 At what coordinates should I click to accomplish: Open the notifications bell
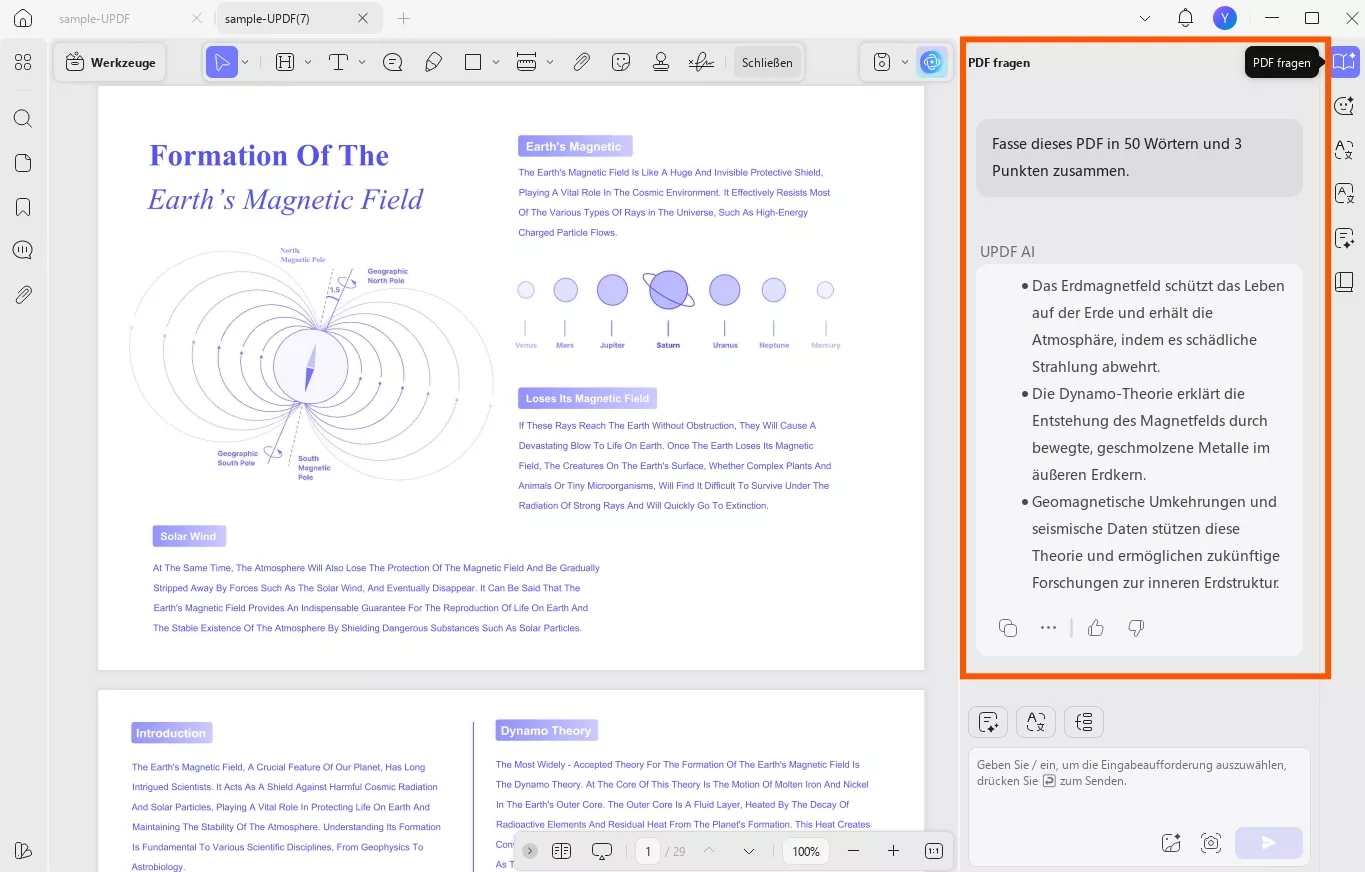[1185, 18]
